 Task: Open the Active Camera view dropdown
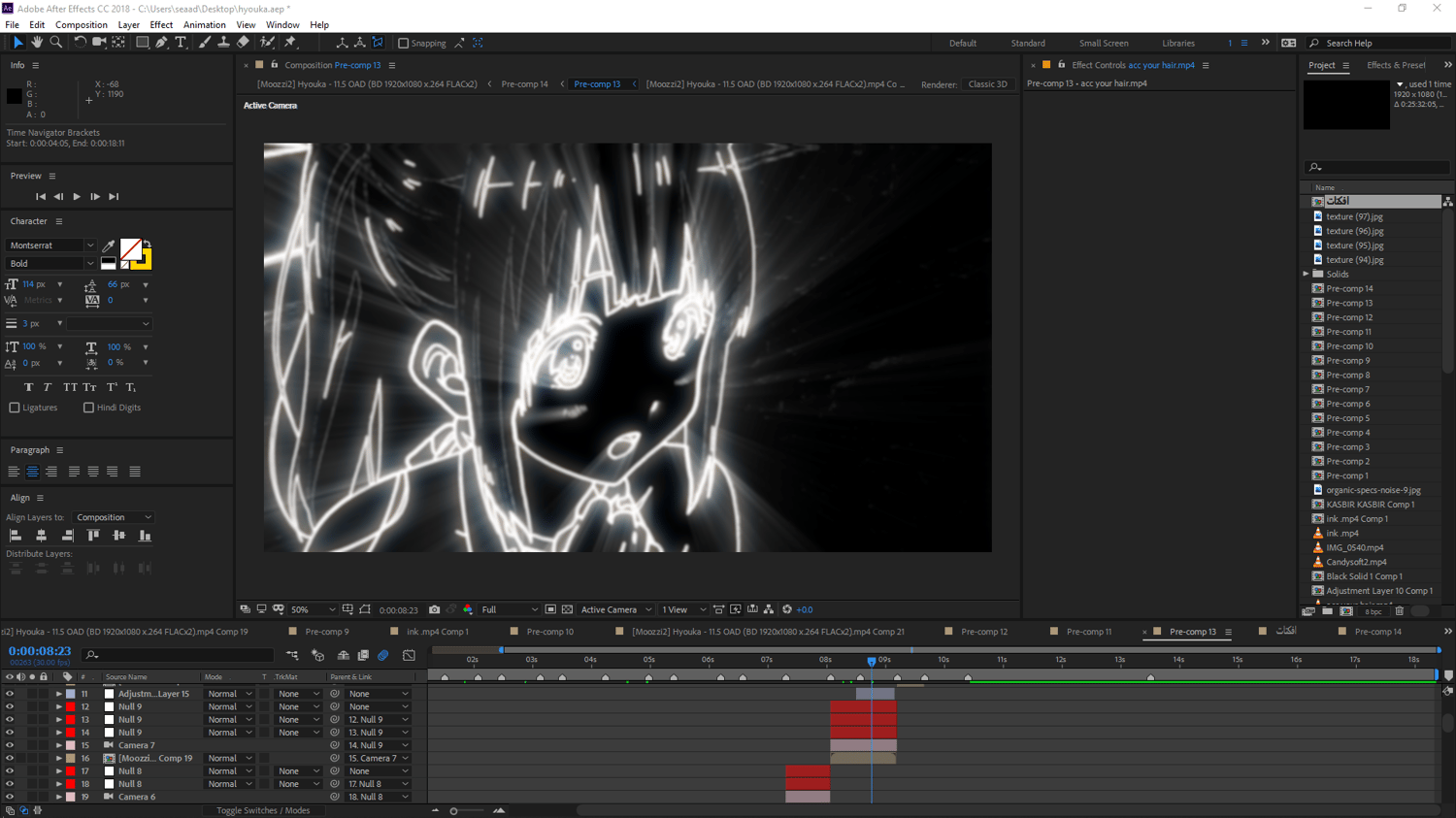point(616,609)
